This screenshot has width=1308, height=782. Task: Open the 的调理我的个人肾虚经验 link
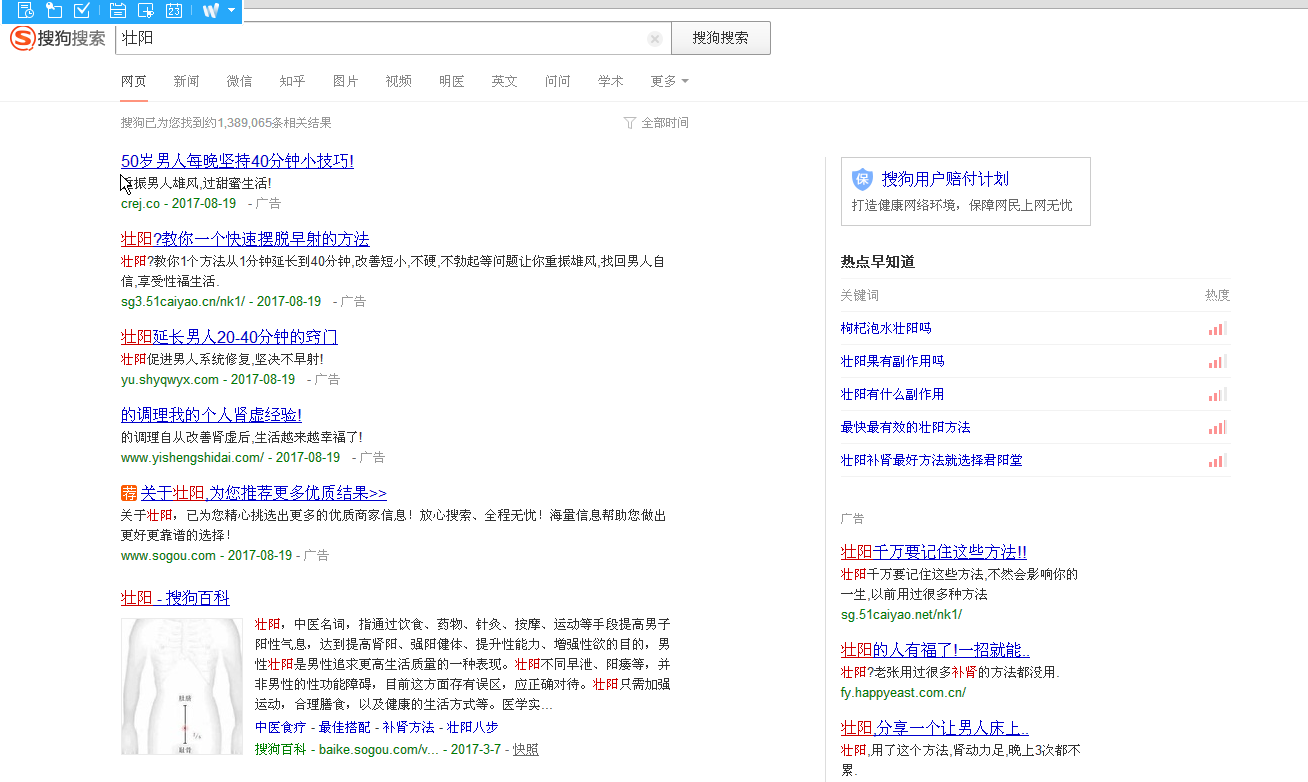[x=211, y=415]
